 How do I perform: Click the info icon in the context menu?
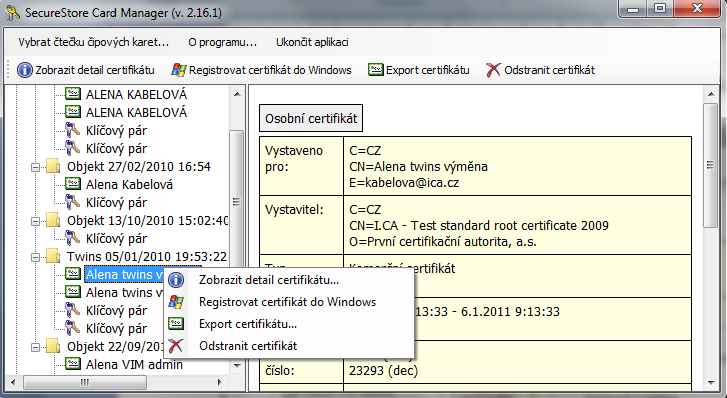pos(176,280)
